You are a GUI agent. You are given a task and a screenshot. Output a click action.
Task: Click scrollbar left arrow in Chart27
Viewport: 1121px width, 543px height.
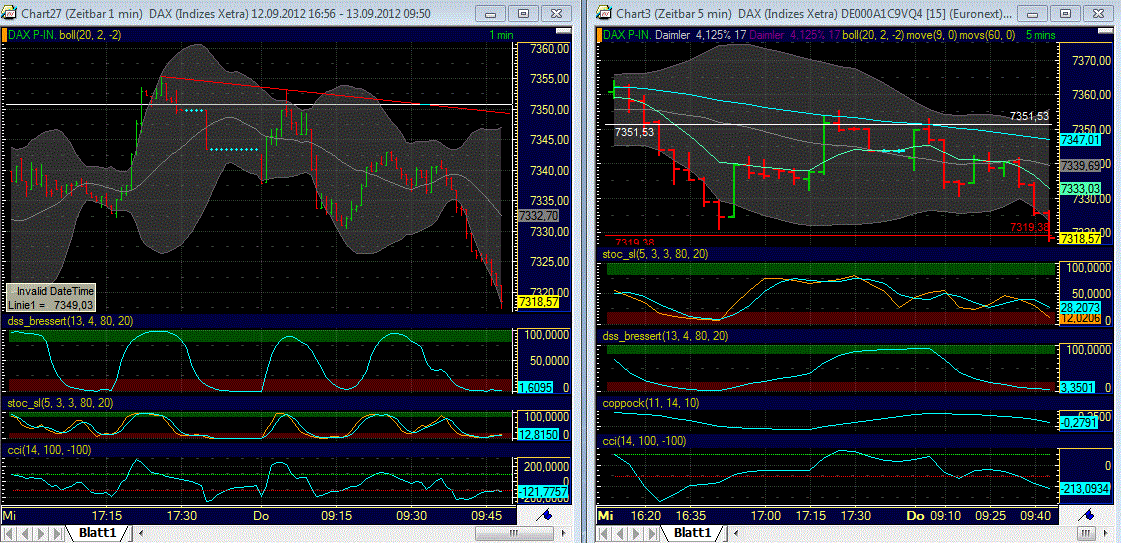[140, 533]
